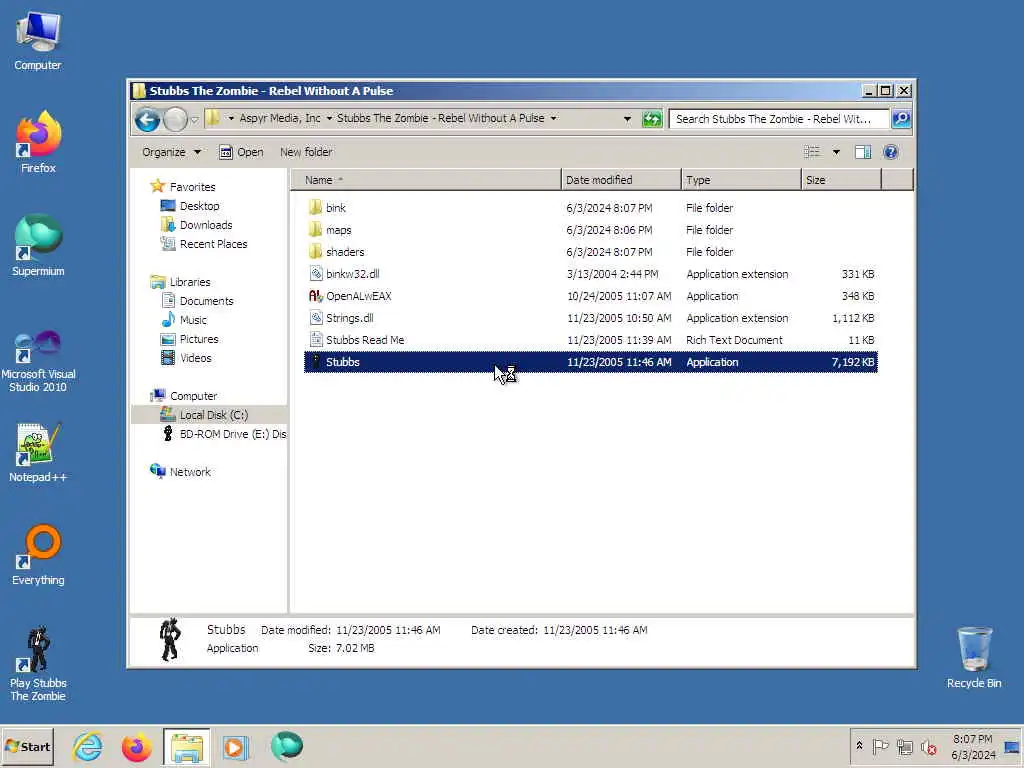Open Explorer help icon
This screenshot has width=1024, height=768.
coord(891,152)
